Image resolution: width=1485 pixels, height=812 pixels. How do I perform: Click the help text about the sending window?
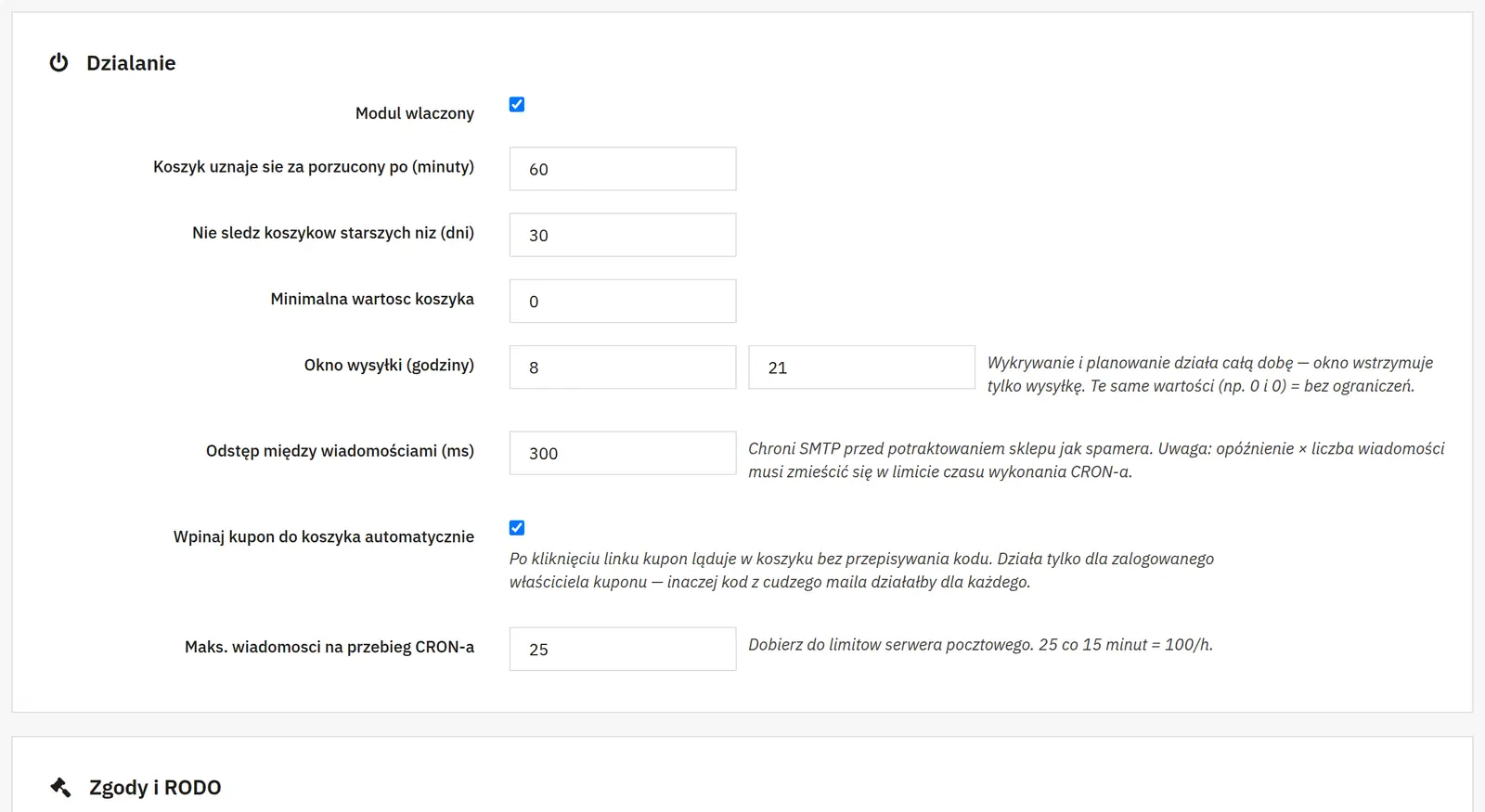click(x=1210, y=374)
